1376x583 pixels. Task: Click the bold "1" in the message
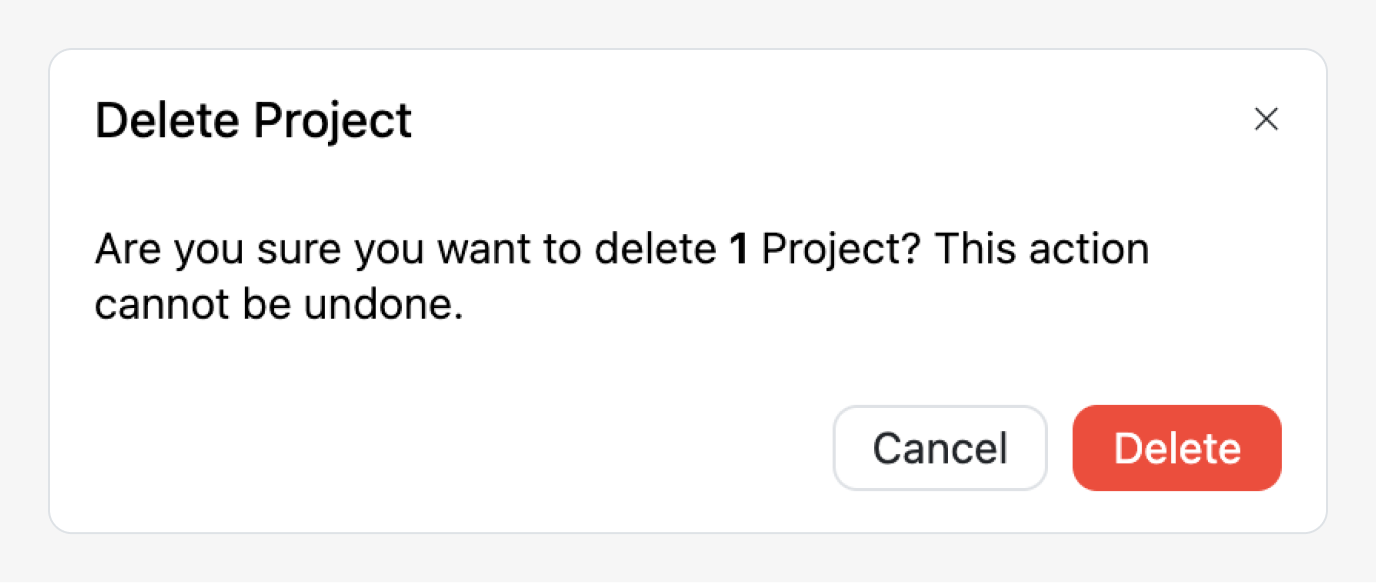pyautogui.click(x=739, y=250)
